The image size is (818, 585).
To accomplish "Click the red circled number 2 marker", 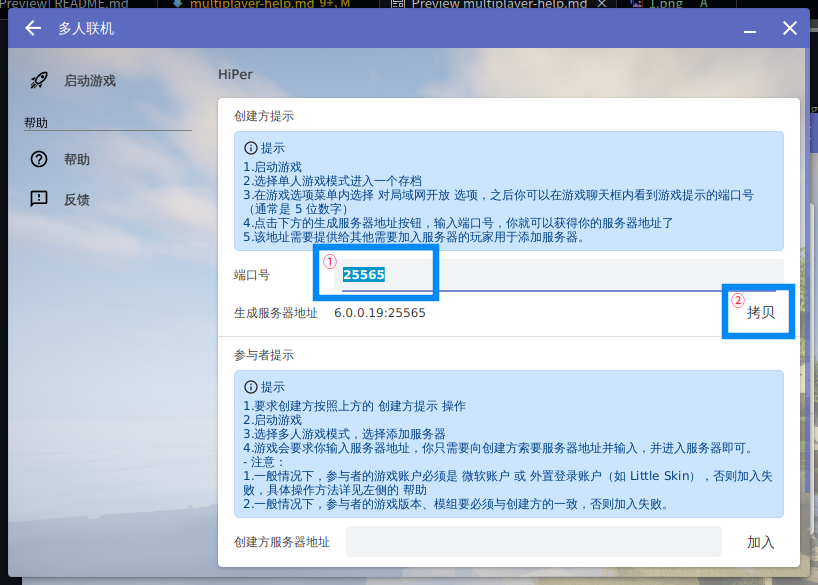I will coord(738,299).
